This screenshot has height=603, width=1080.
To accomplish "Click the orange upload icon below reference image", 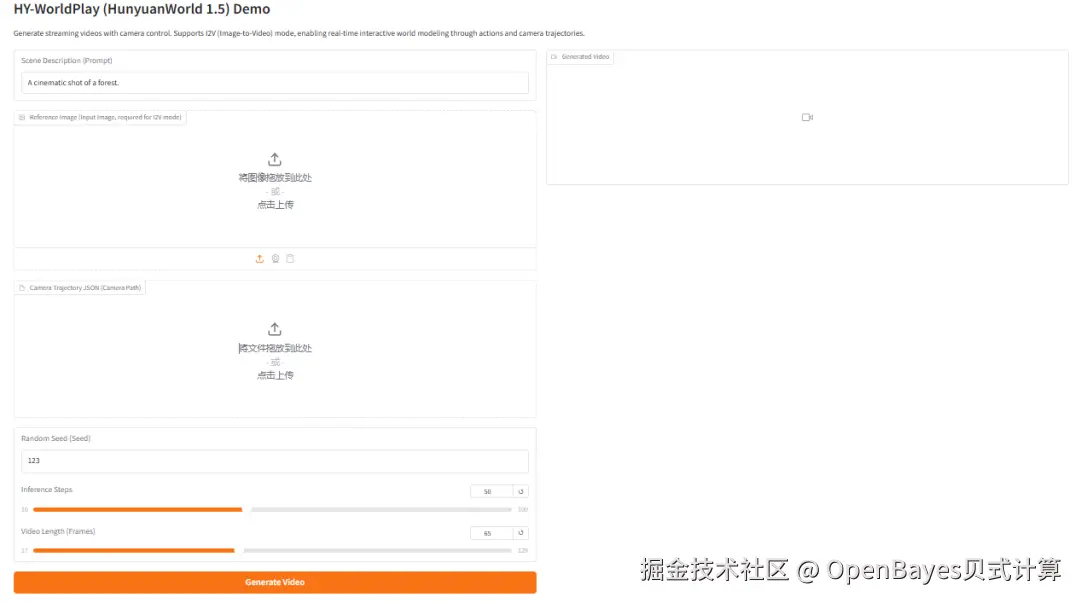I will coord(259,258).
